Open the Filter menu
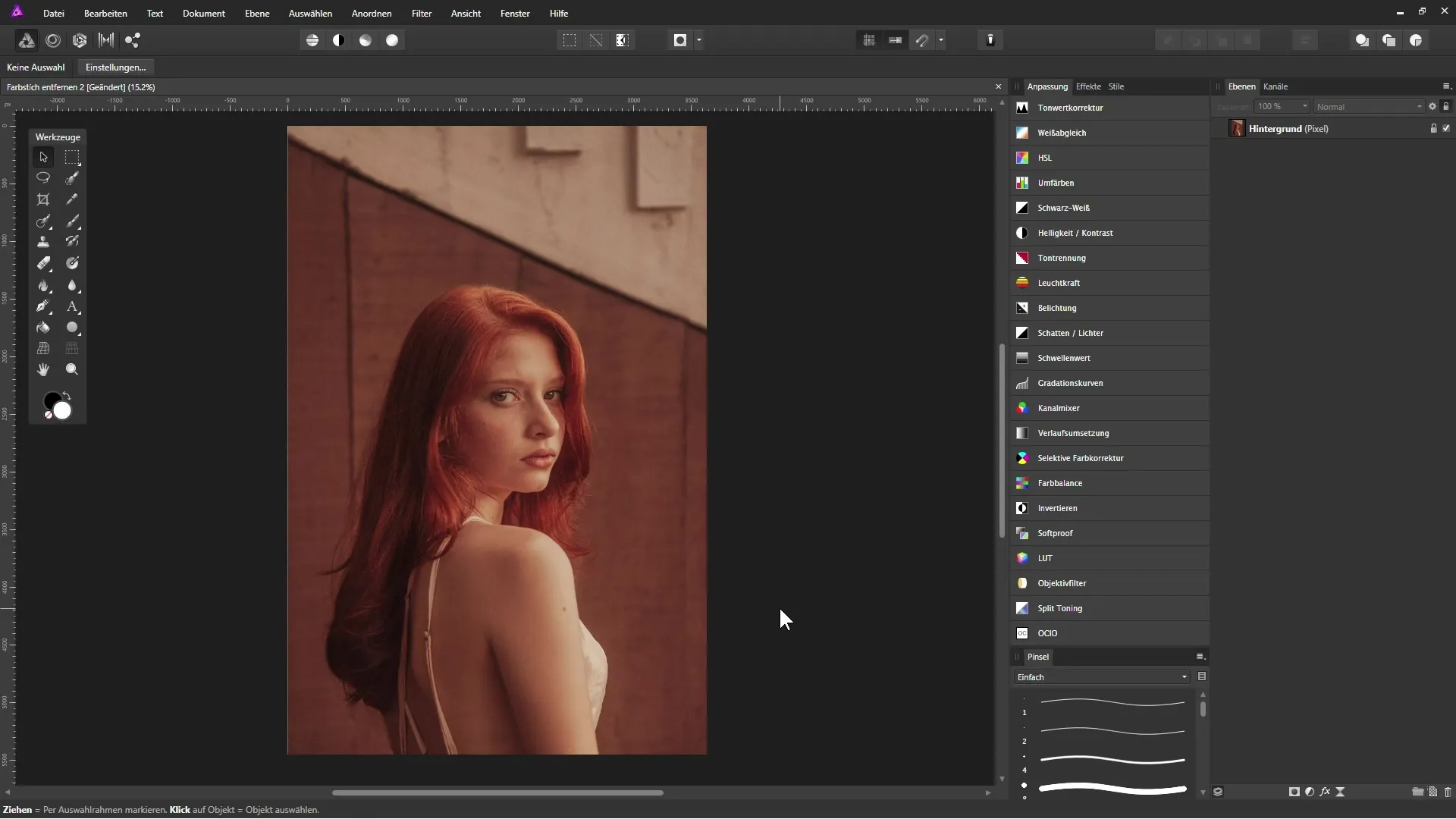Screen dimensions: 1456x819 coord(422,14)
